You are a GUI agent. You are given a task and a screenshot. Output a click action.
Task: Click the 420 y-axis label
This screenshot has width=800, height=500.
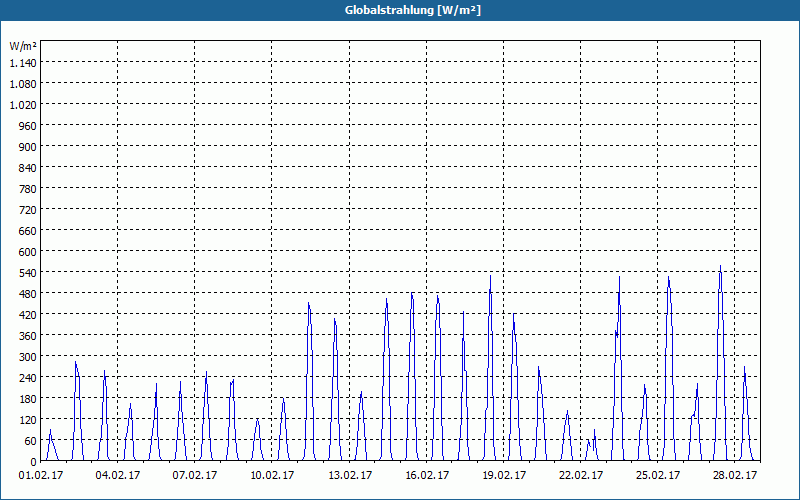pos(28,315)
